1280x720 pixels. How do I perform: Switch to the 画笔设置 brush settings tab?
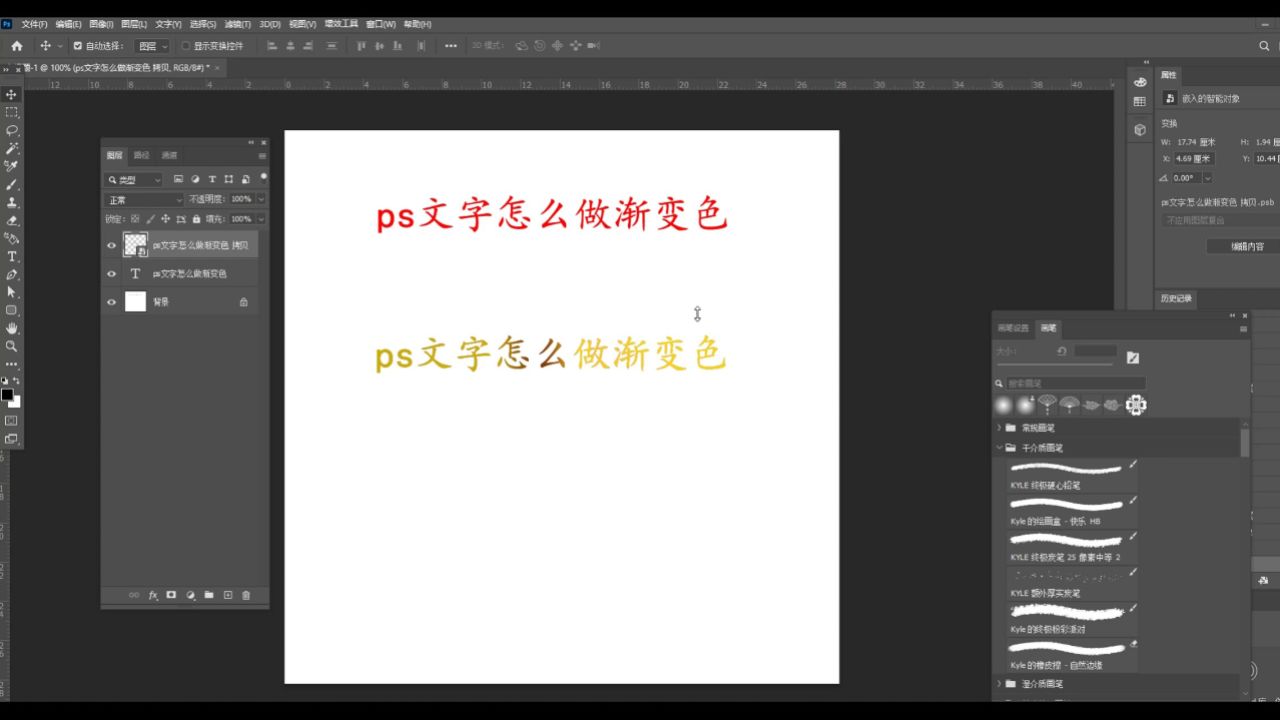pos(1013,327)
